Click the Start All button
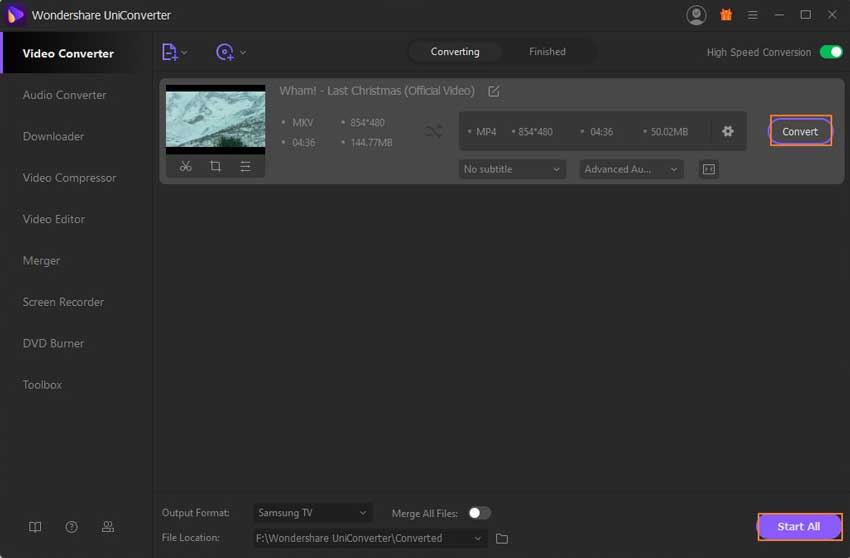The height and width of the screenshot is (558, 850). [x=799, y=527]
